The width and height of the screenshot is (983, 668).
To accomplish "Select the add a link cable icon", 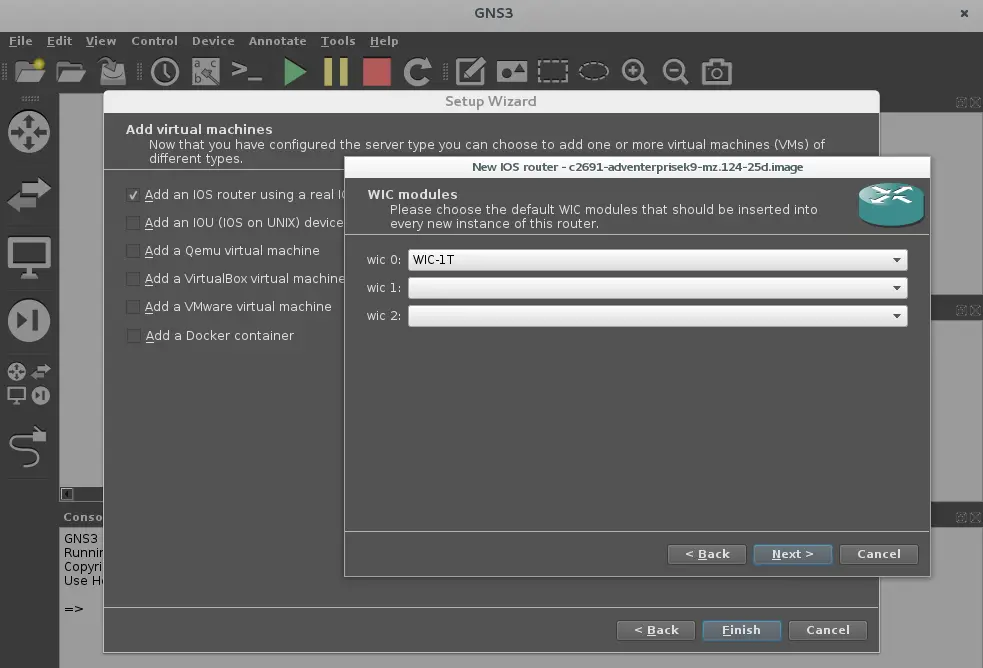I will [x=28, y=447].
